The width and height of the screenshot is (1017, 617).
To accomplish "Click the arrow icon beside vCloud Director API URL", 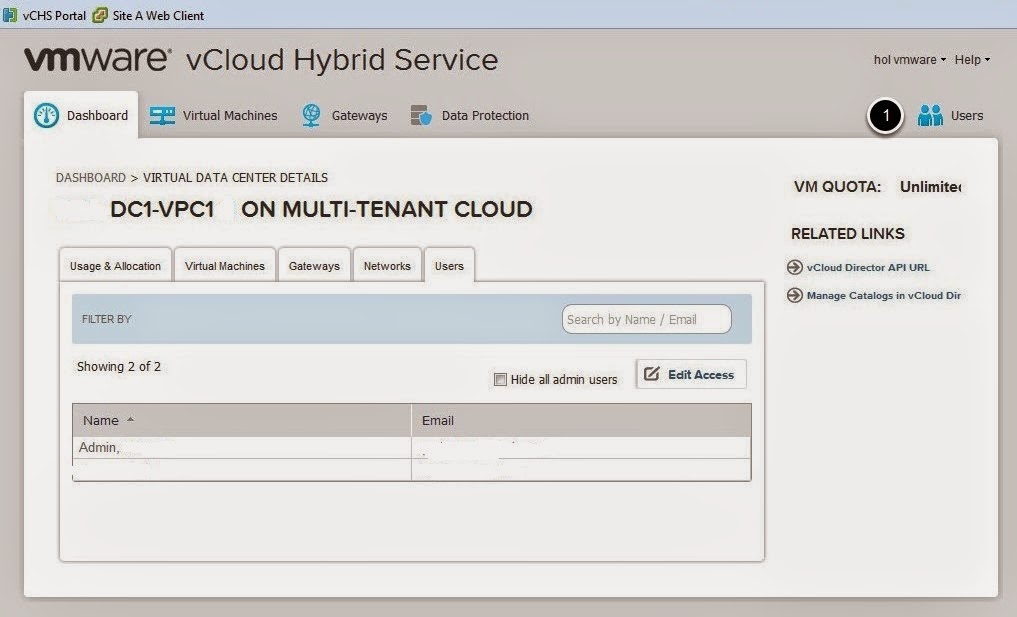I will click(795, 267).
